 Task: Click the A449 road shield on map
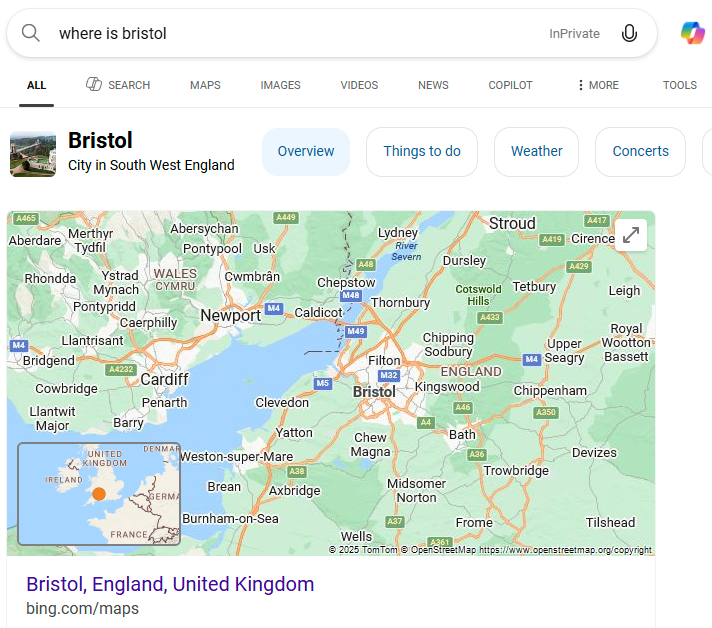pyautogui.click(x=286, y=218)
